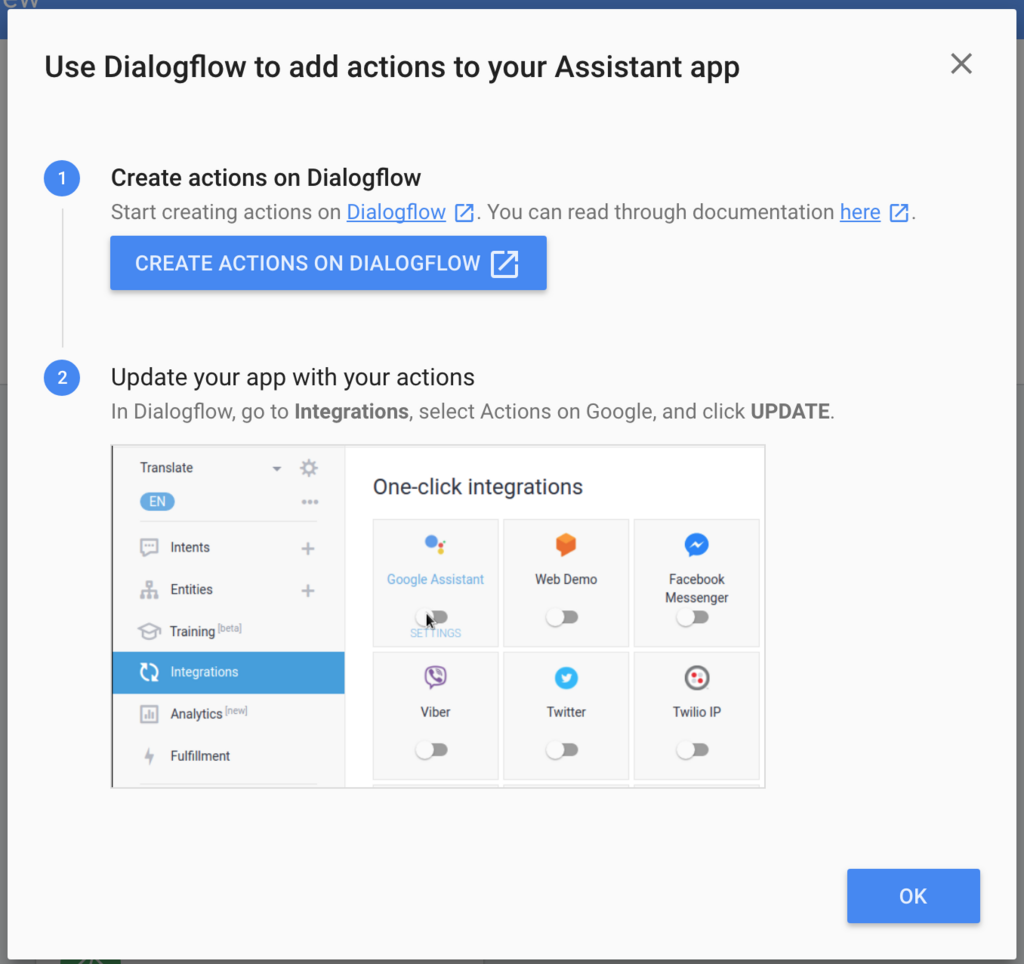The height and width of the screenshot is (964, 1024).
Task: Click the Google Assistant logo icon
Action: (435, 544)
